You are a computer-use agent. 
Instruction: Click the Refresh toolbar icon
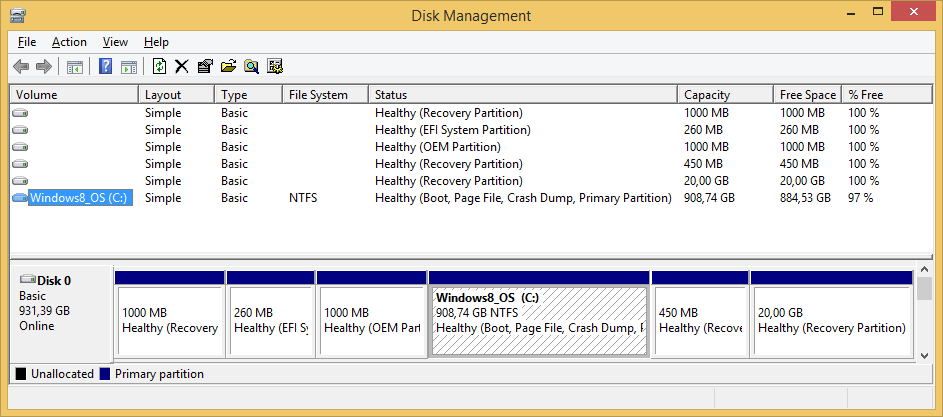(x=159, y=67)
